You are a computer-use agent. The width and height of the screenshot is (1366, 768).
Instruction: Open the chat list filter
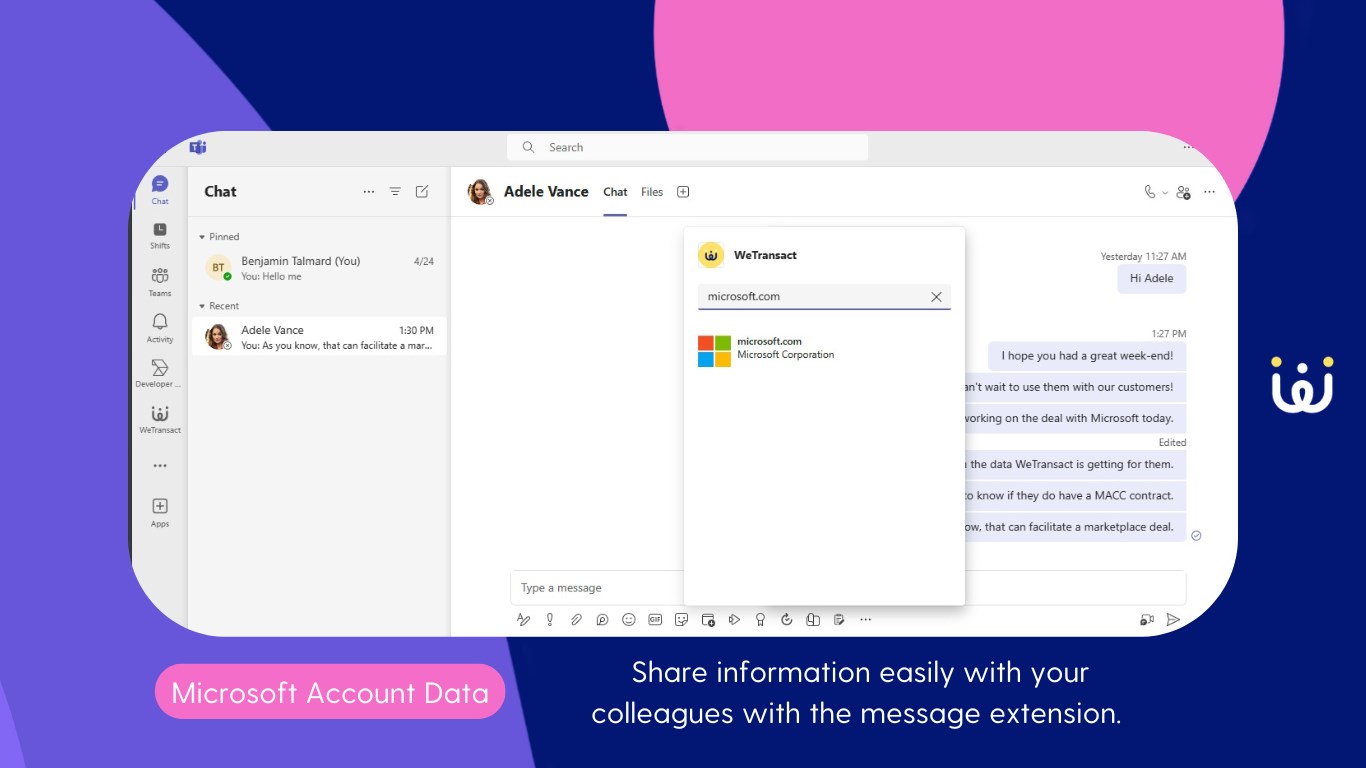click(395, 192)
